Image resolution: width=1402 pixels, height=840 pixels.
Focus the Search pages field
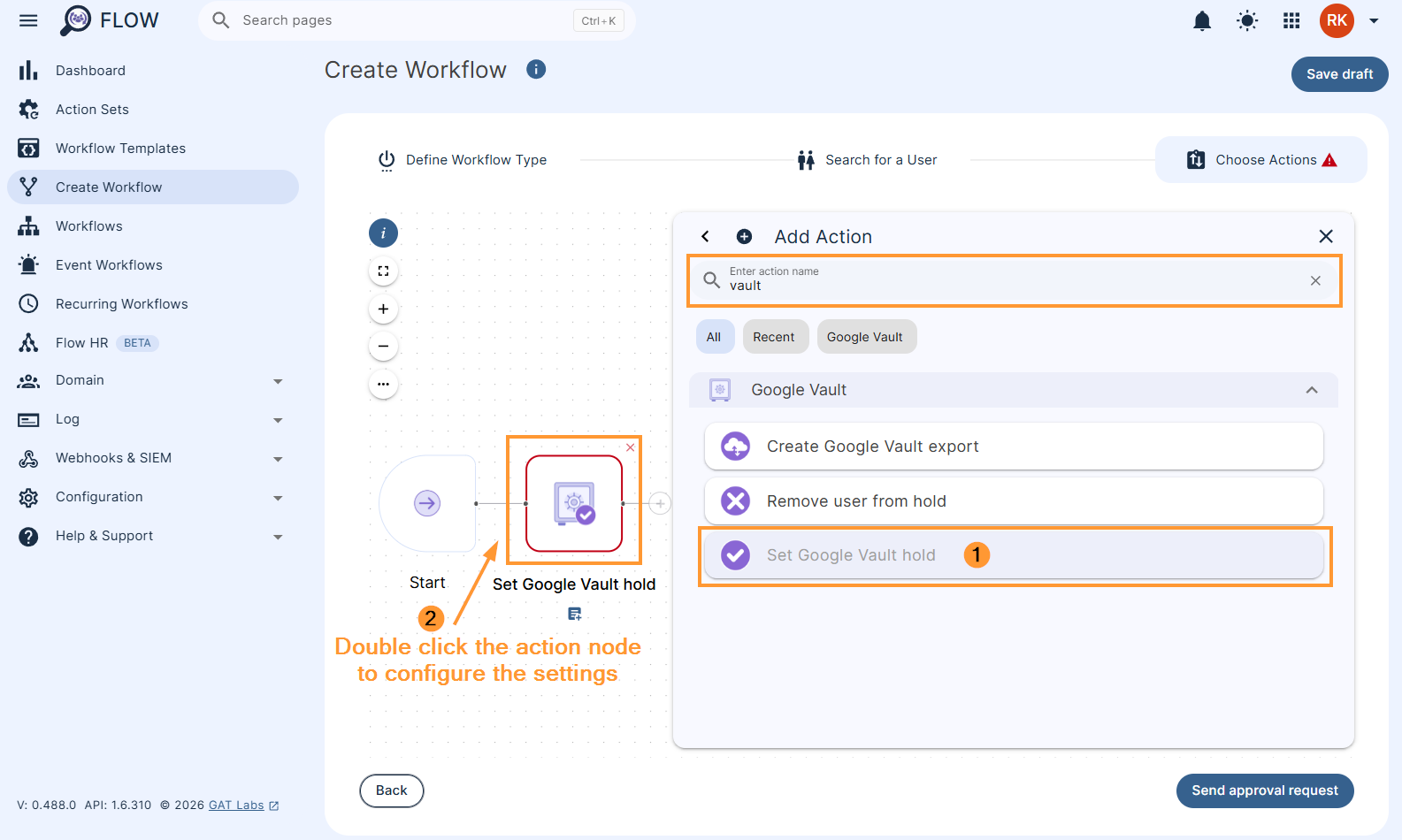pos(417,20)
